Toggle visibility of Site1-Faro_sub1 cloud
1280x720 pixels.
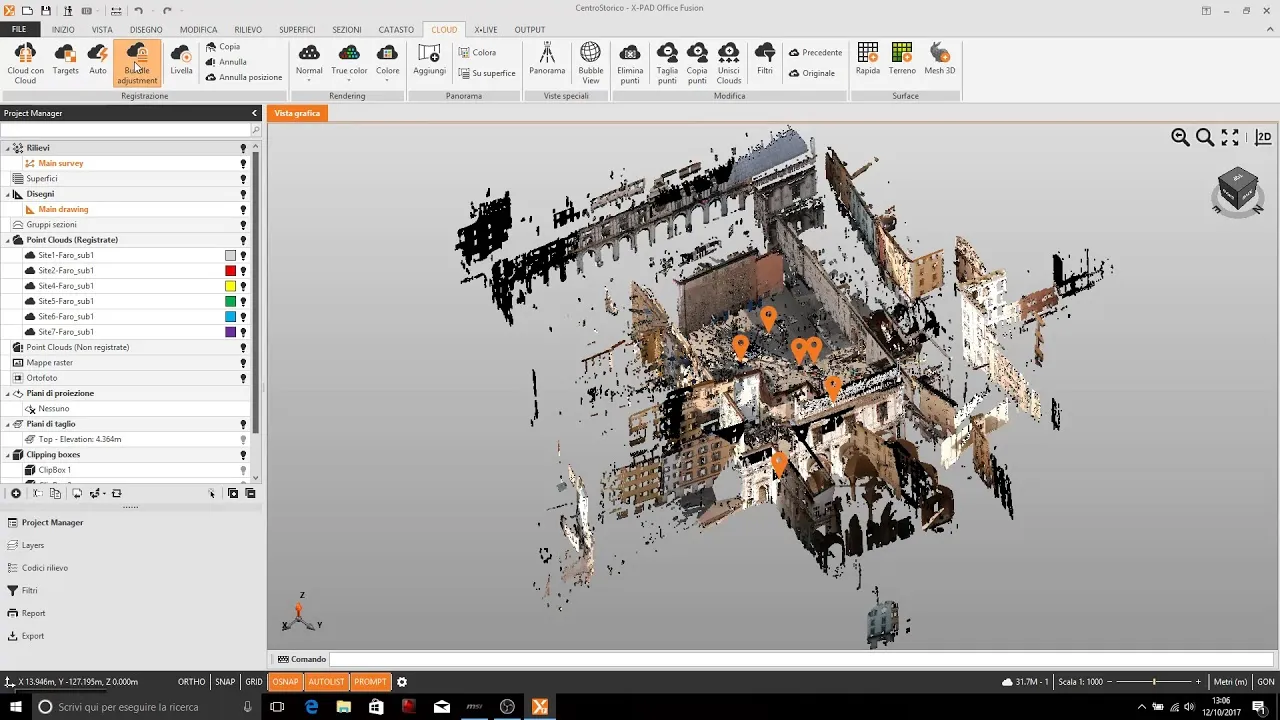pyautogui.click(x=243, y=256)
